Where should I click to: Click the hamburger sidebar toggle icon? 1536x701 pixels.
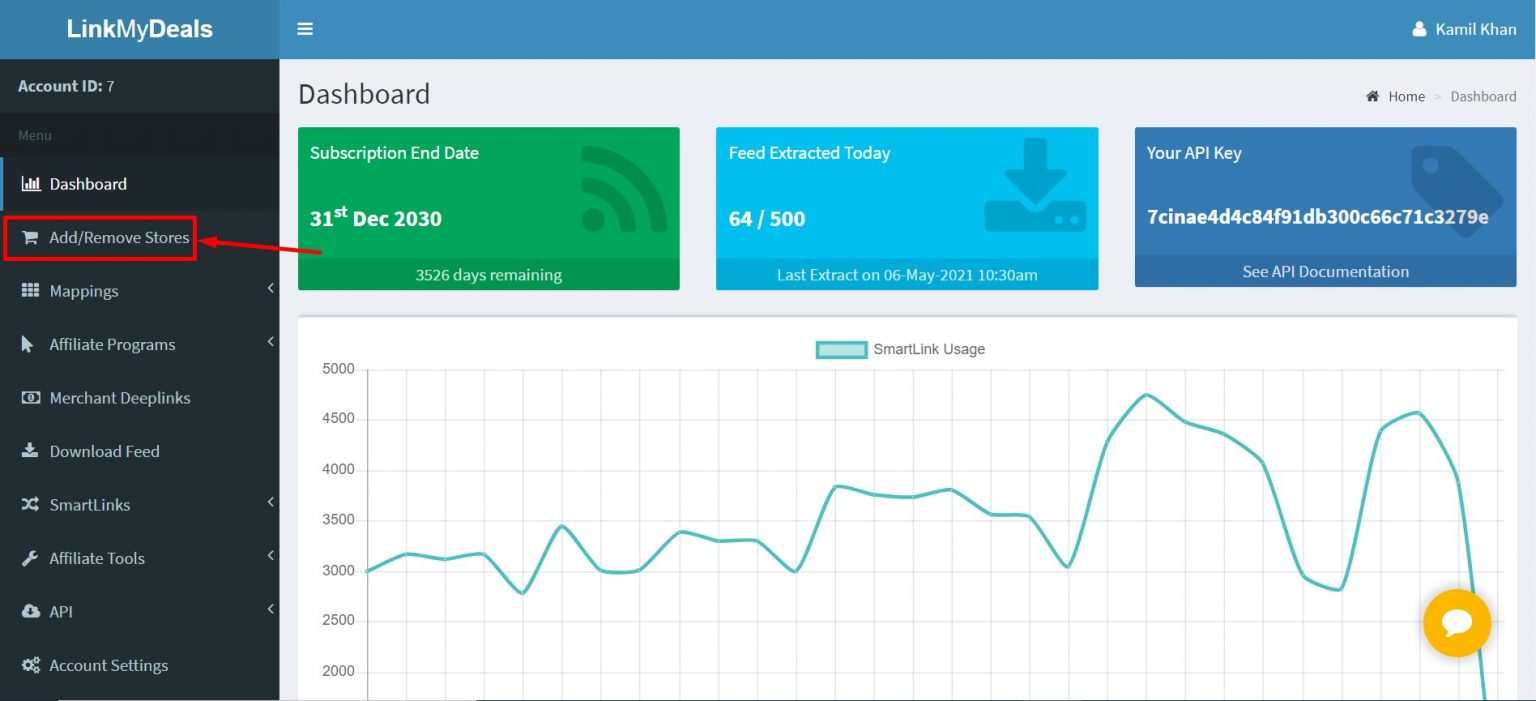(x=305, y=29)
